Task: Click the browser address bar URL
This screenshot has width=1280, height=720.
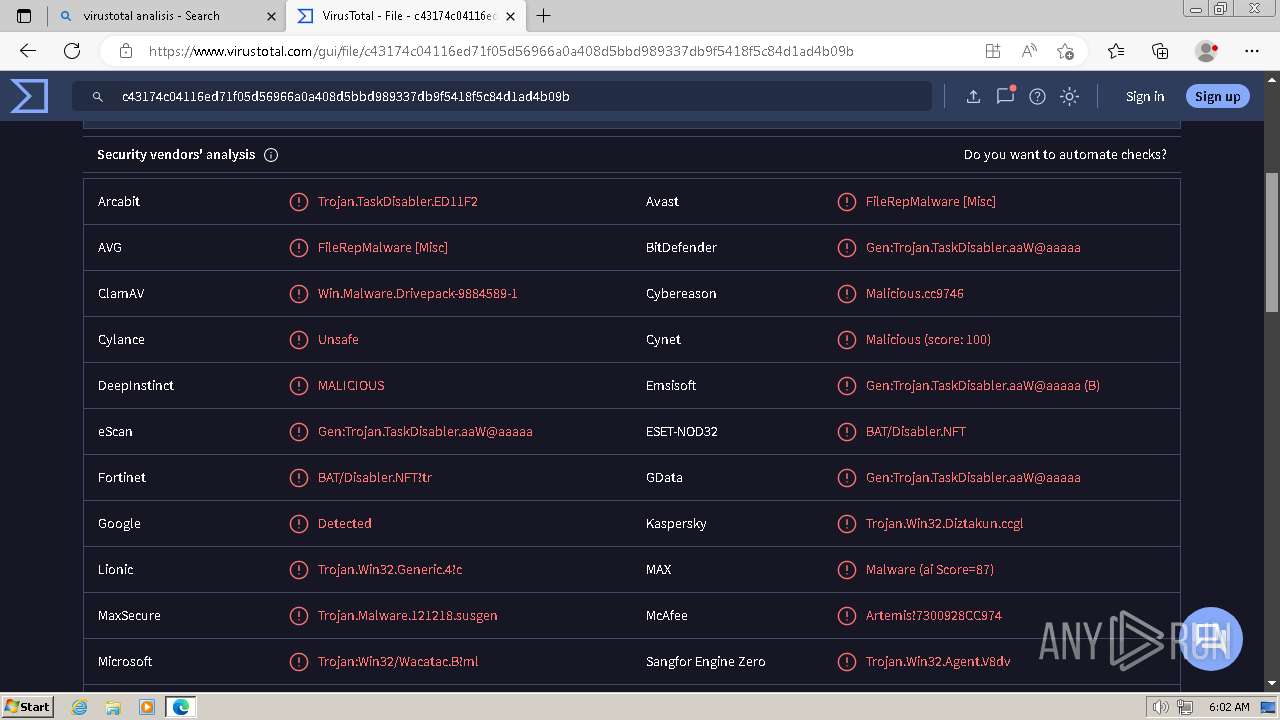Action: [x=501, y=51]
